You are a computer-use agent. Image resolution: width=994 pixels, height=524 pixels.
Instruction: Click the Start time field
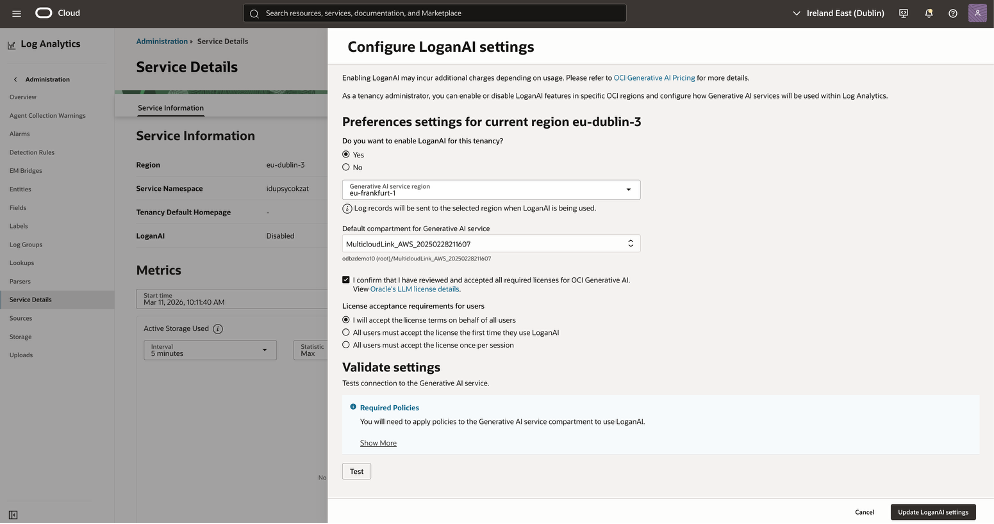pos(232,299)
